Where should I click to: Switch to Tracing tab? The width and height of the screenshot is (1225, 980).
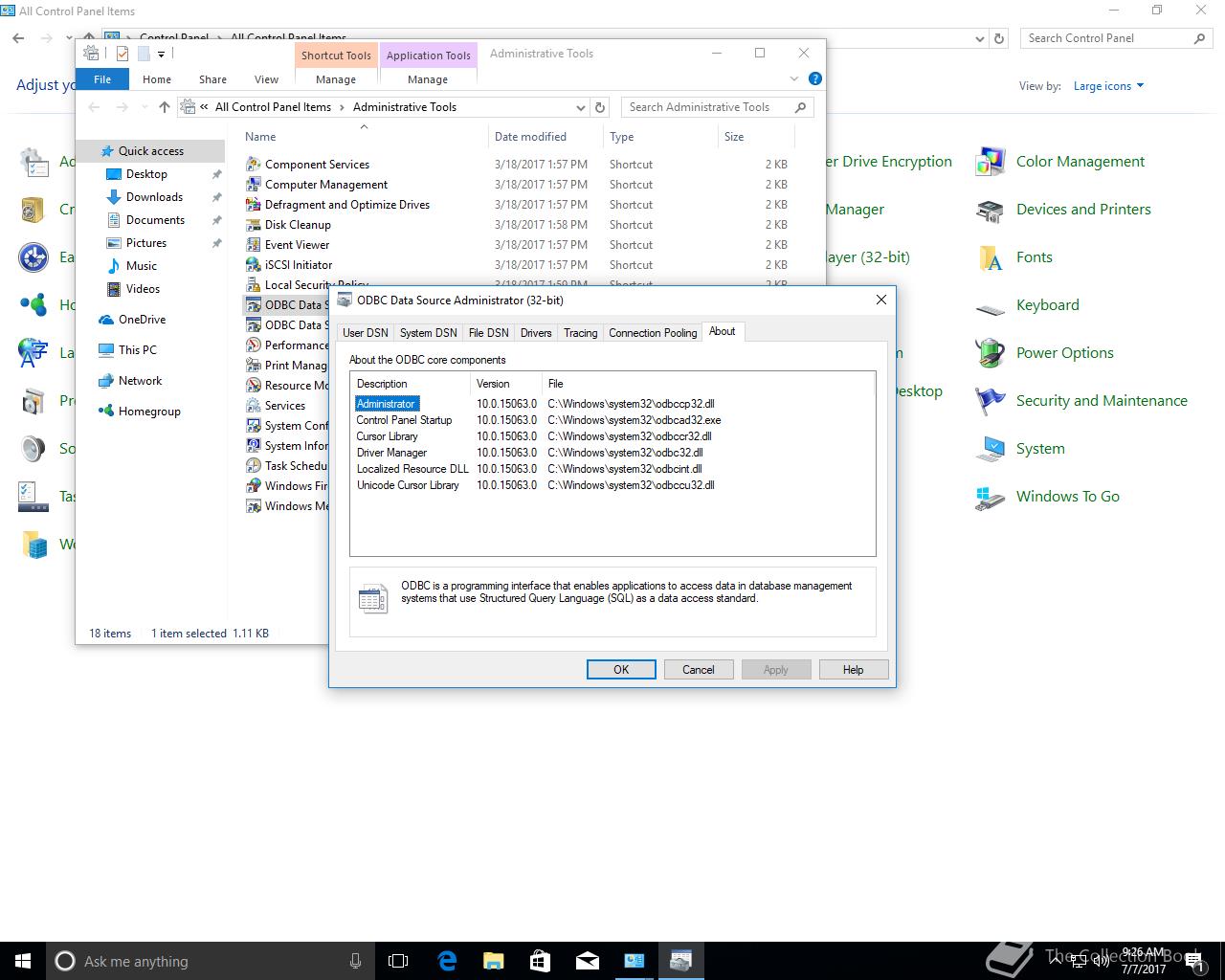point(580,333)
